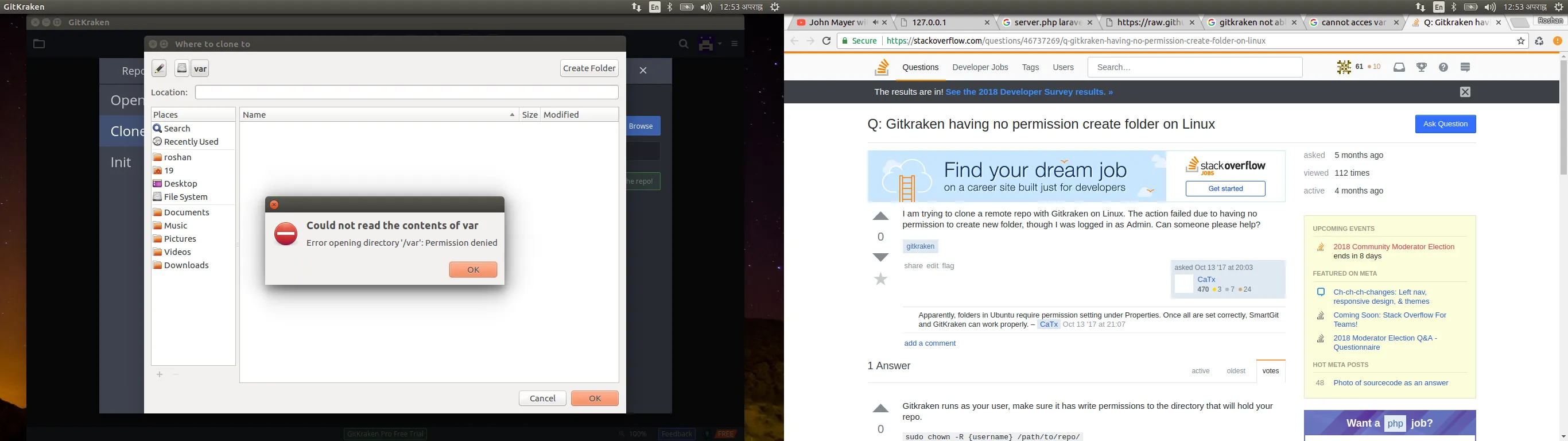Viewport: 1568px width, 441px height.
Task: Click the help question mark icon
Action: click(x=1443, y=68)
